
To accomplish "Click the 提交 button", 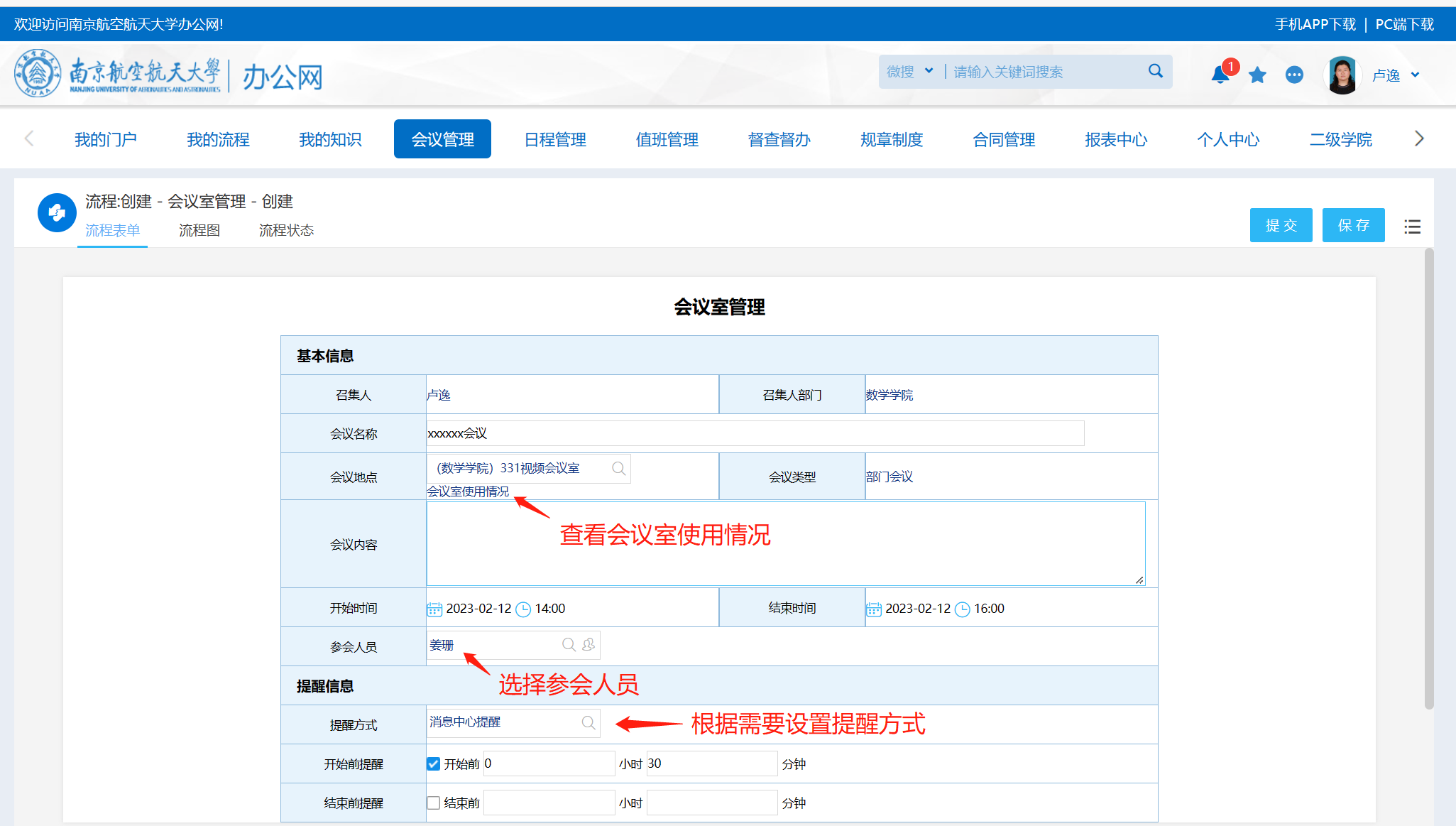I will tap(1281, 225).
